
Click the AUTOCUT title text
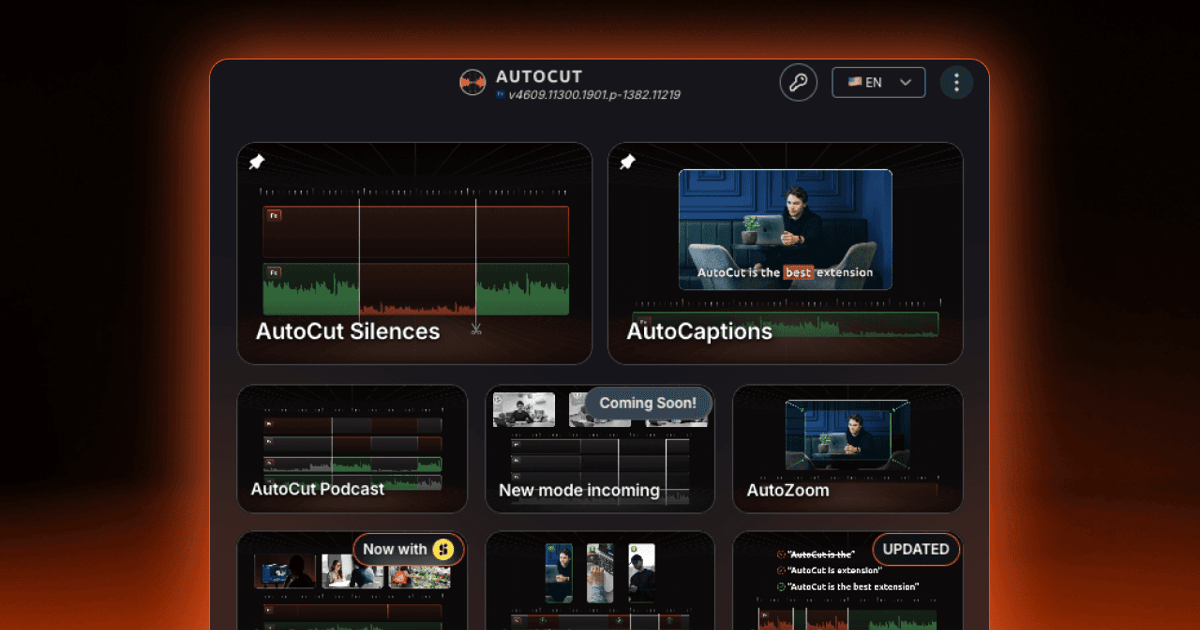point(539,77)
